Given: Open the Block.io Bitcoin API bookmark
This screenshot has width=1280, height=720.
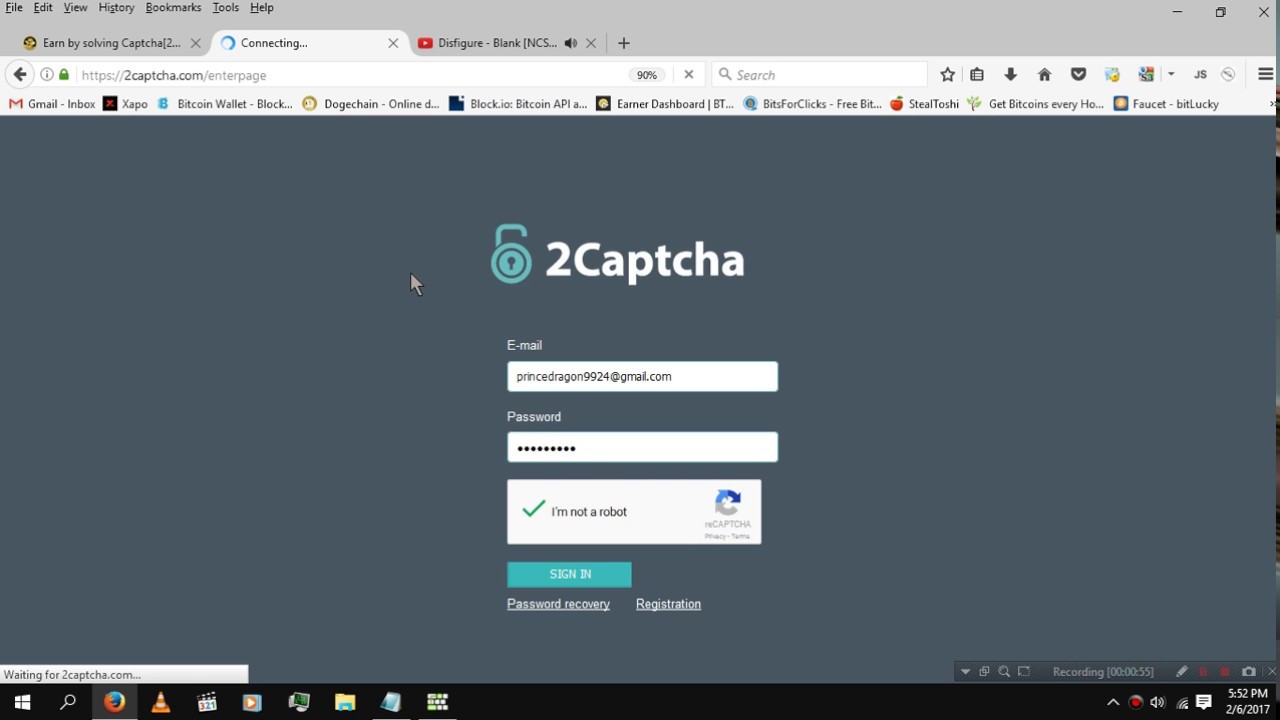Looking at the screenshot, I should [518, 104].
